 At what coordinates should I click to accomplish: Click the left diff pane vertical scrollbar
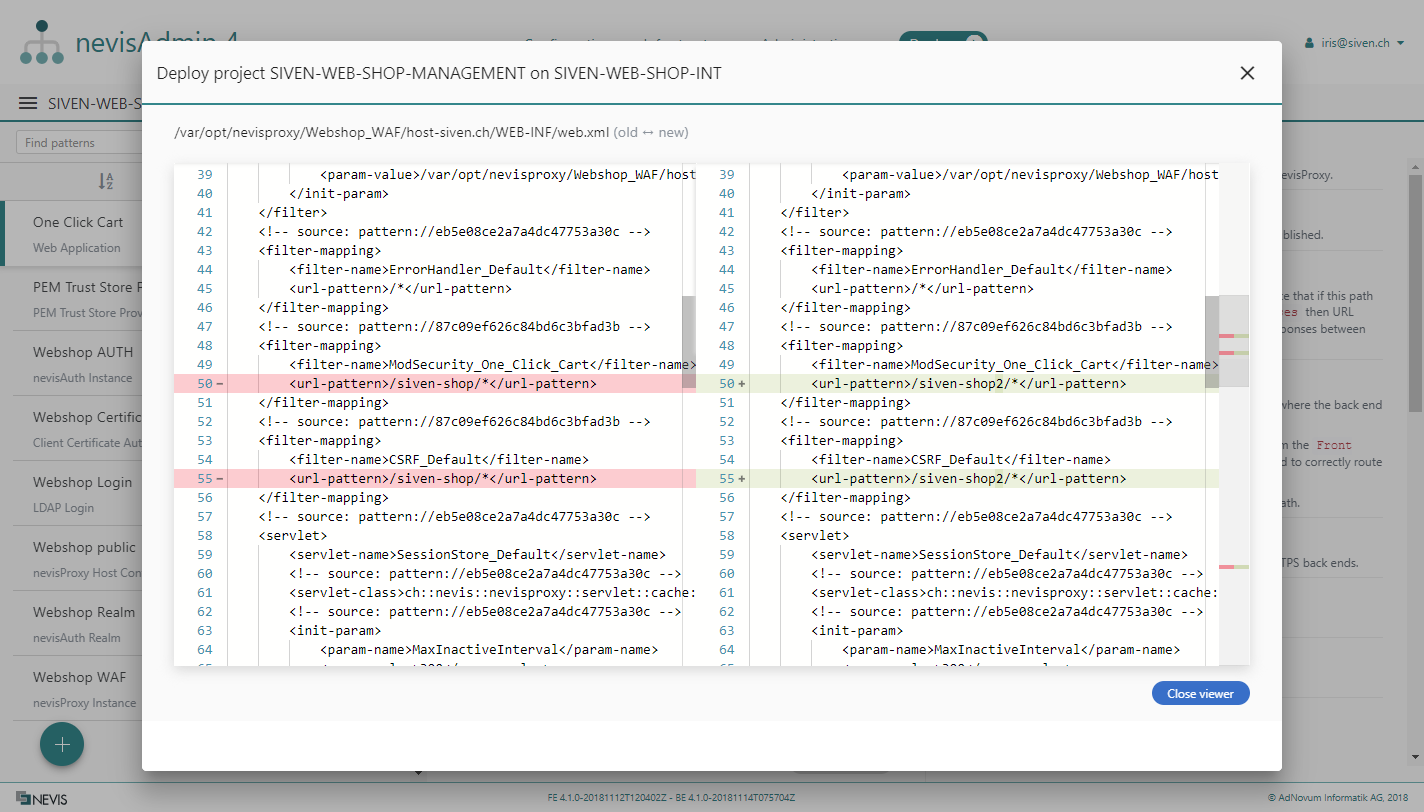[x=689, y=342]
